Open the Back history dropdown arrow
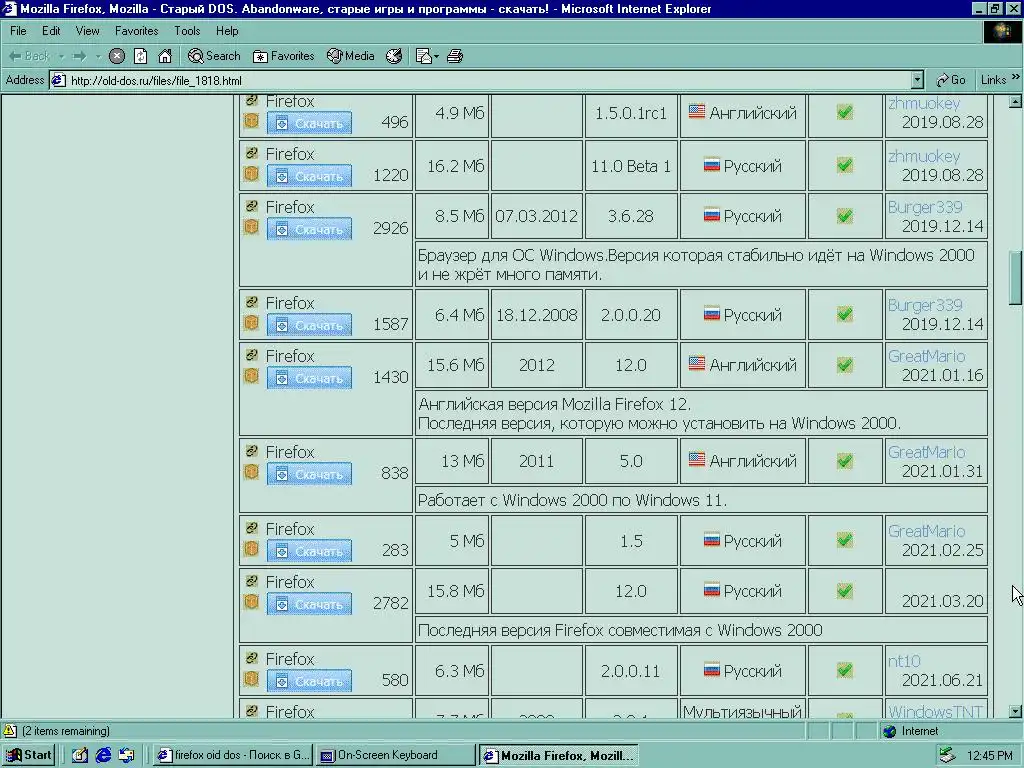 click(61, 56)
